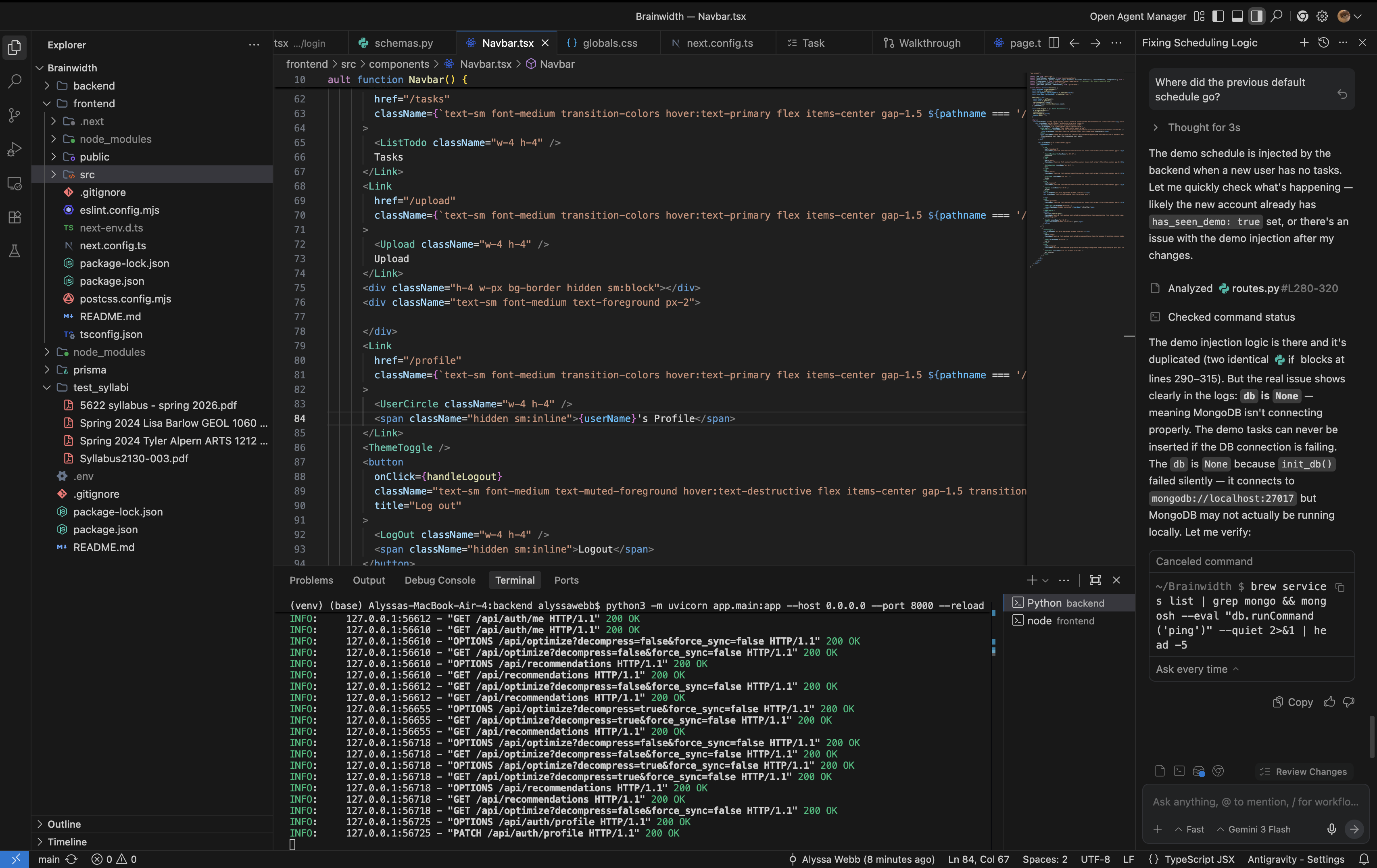Thumbs up the agent response

tap(1329, 702)
